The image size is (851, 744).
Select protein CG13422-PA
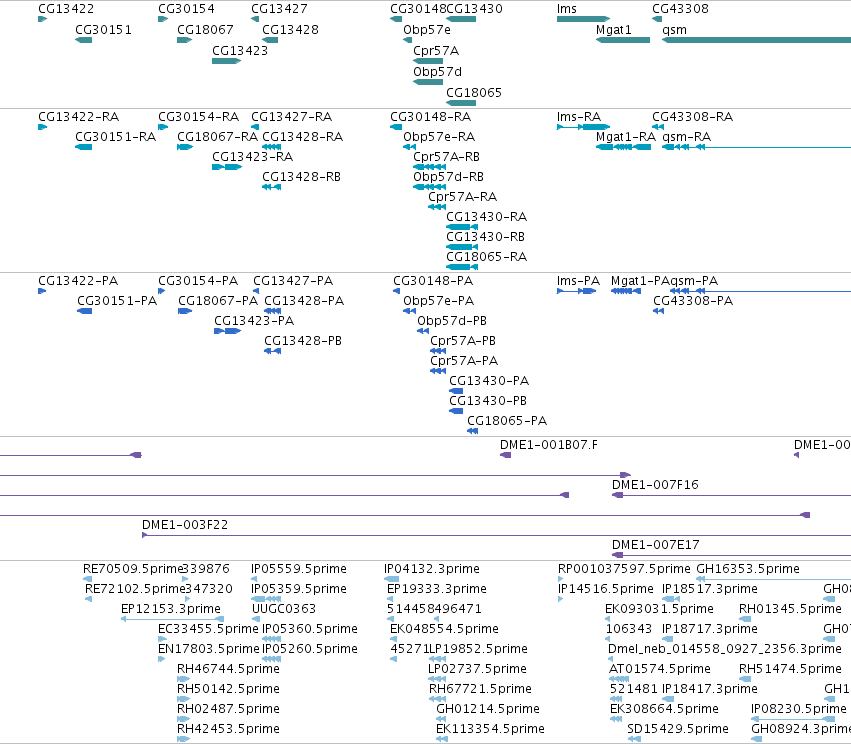[42, 291]
